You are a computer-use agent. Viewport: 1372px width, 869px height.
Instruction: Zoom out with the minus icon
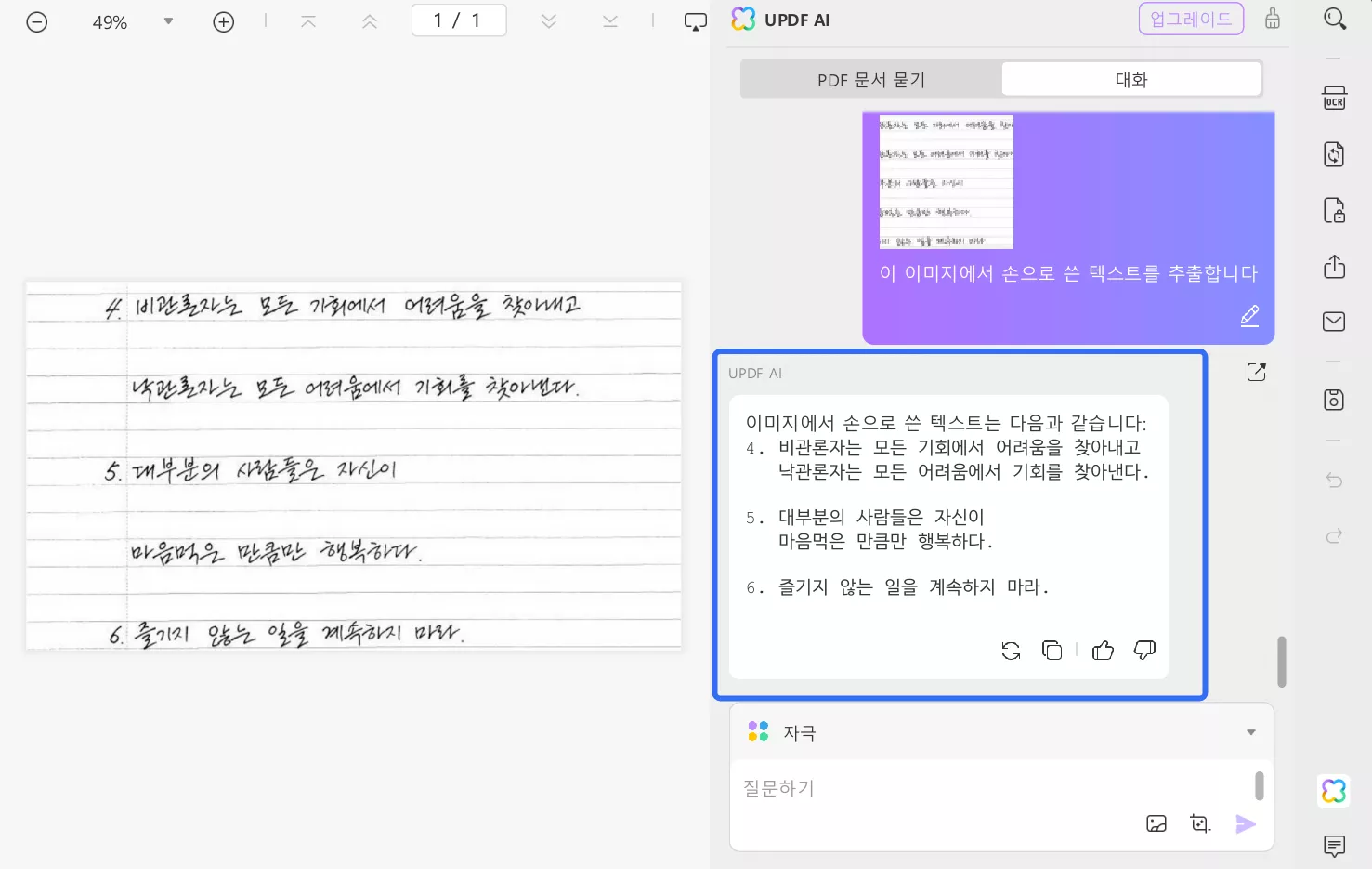37,21
